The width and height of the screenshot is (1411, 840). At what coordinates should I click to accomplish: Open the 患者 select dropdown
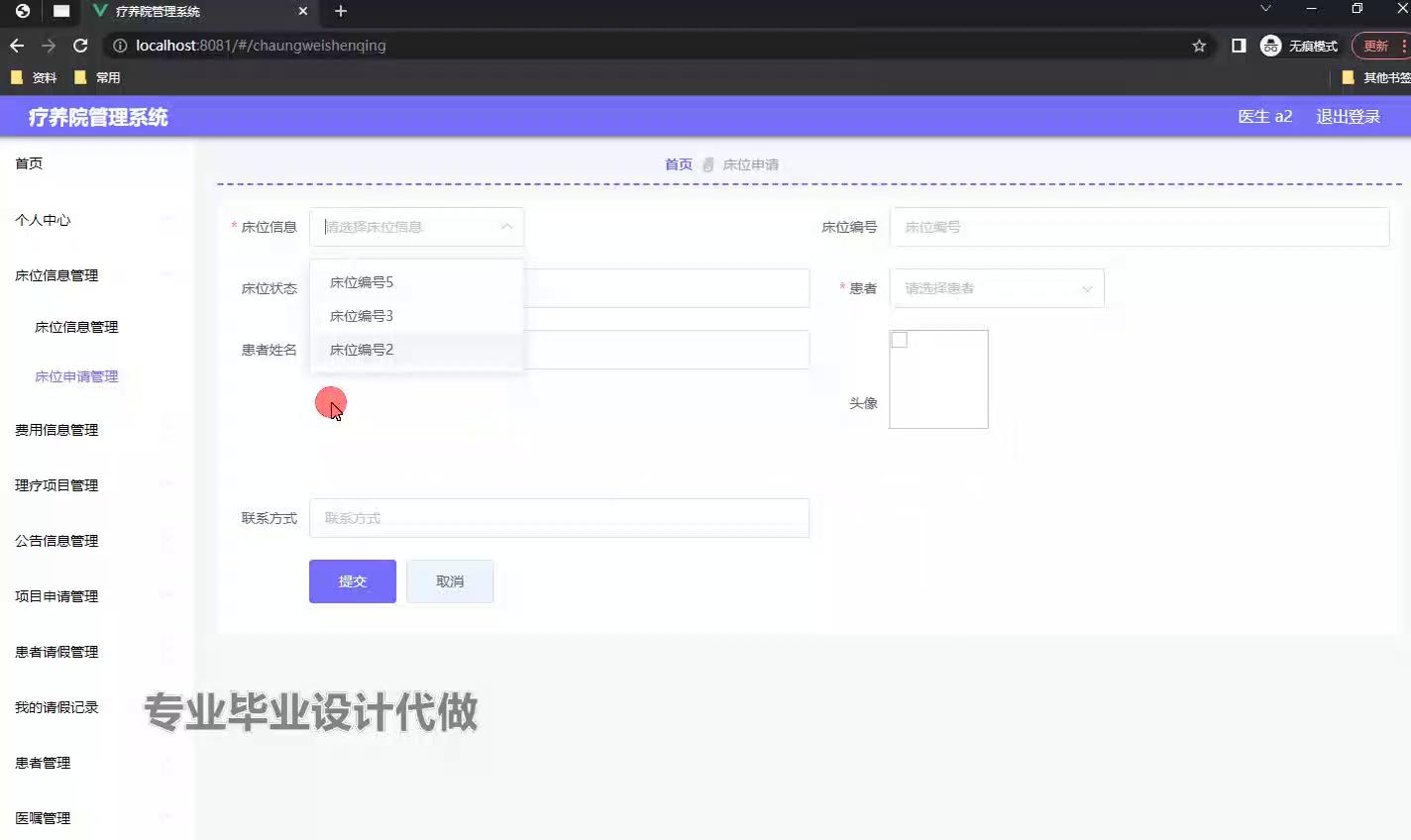tap(996, 288)
